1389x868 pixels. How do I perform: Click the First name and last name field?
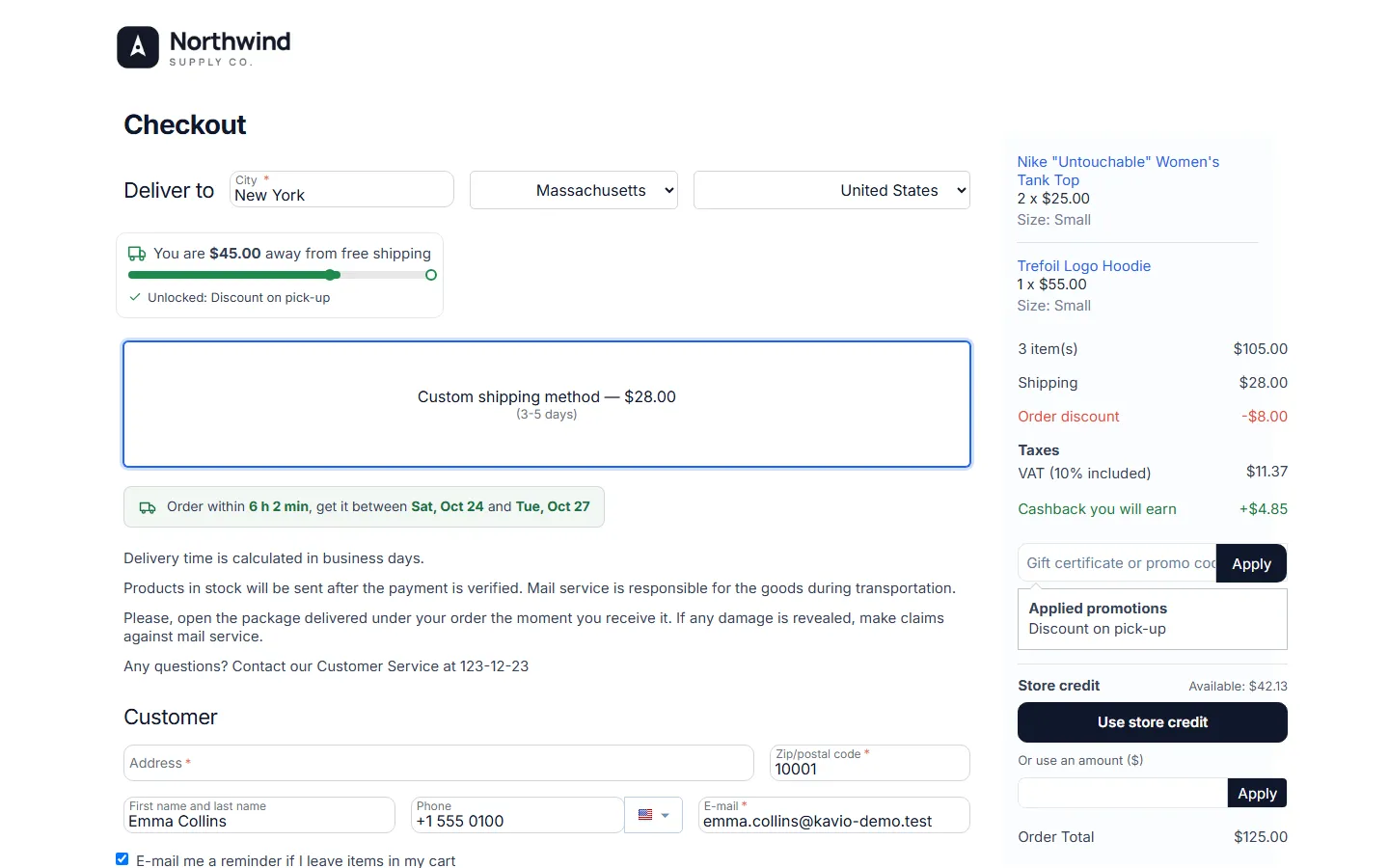point(259,815)
